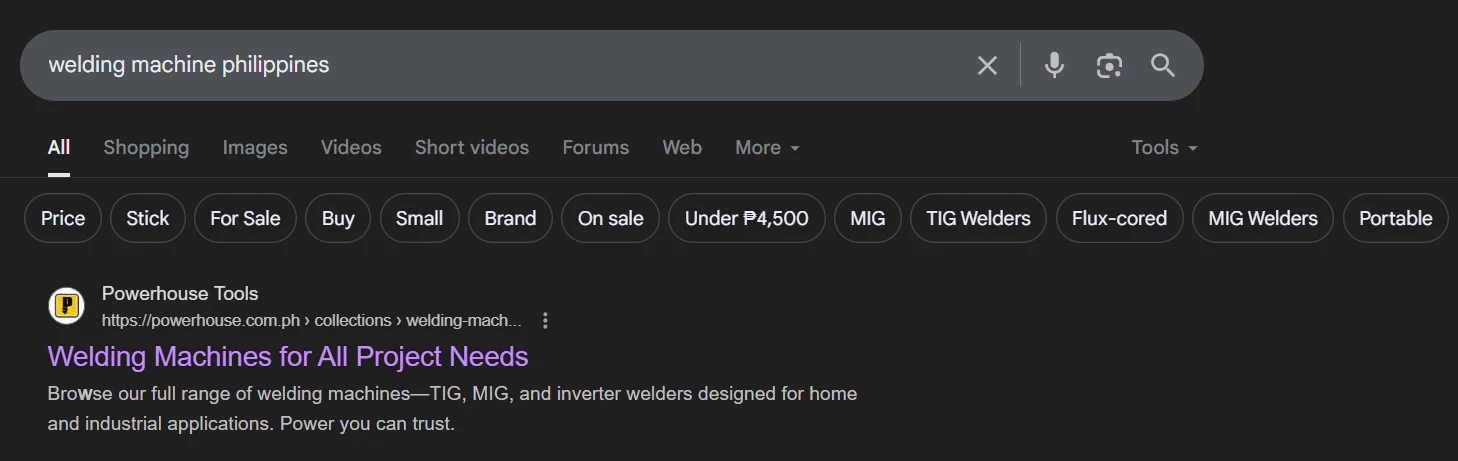Click into the search text field
Viewport: 1458px width, 461px height.
500,66
